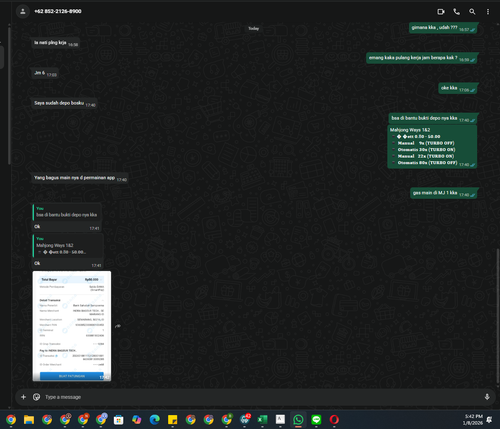Select sent message 'bsa di bantu bukti depo nya kka'
The height and width of the screenshot is (429, 500).
[x=433, y=118]
